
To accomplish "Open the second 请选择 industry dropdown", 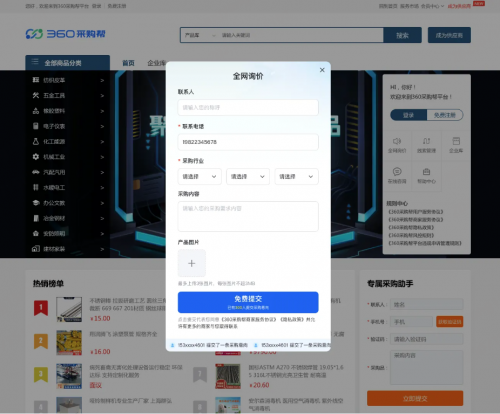I will pos(248,176).
